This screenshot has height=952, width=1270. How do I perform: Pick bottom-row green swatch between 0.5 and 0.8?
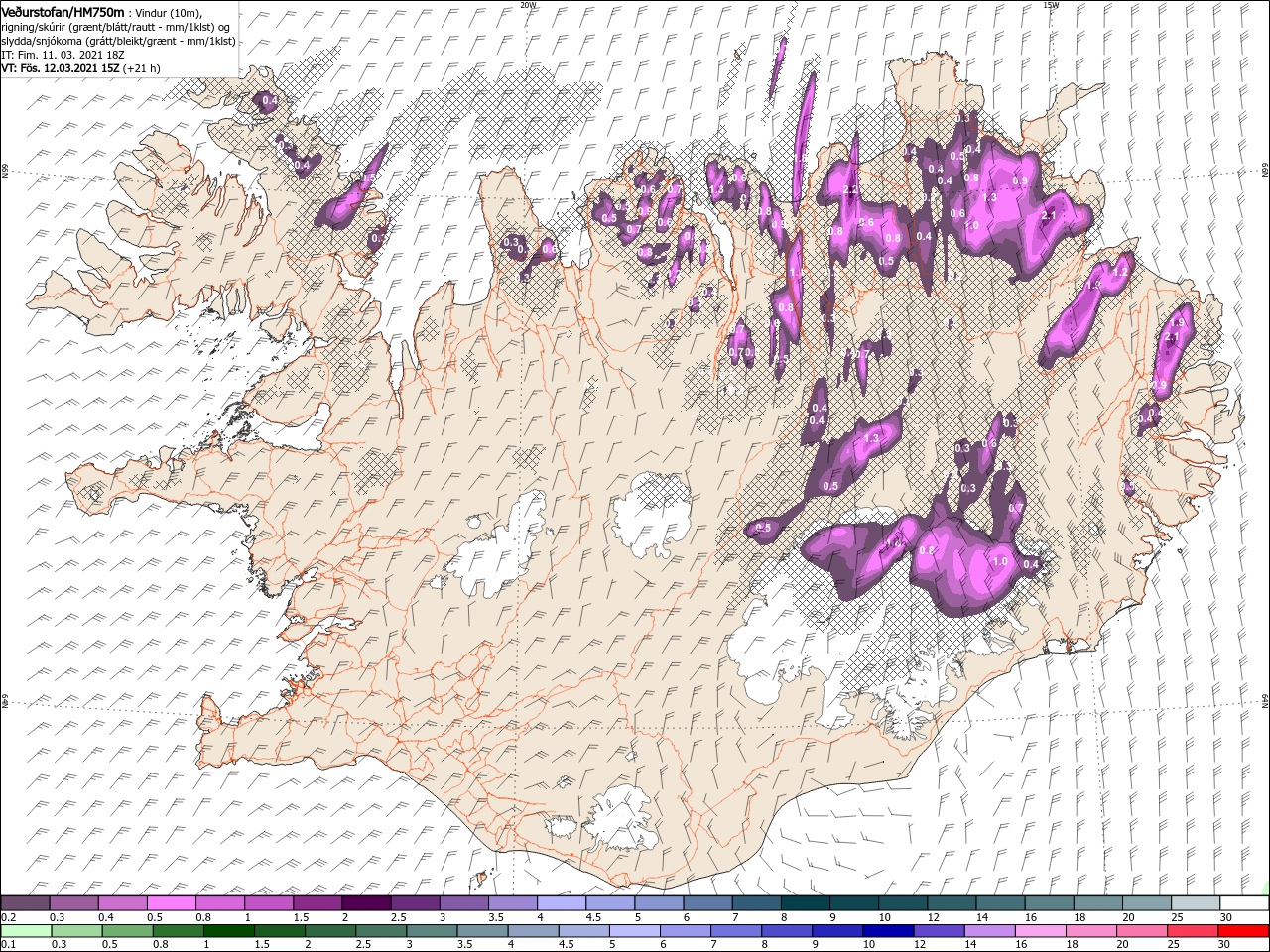[x=127, y=931]
